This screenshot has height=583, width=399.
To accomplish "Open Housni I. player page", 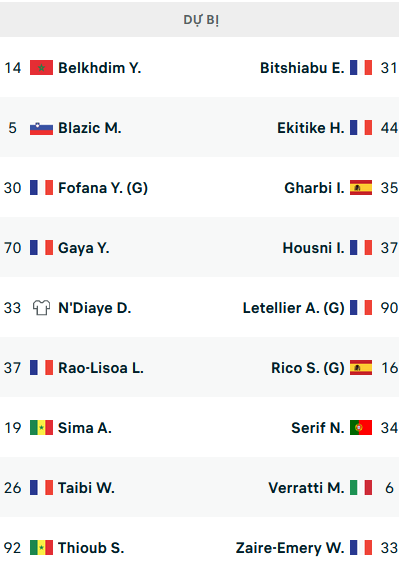I will point(313,248).
